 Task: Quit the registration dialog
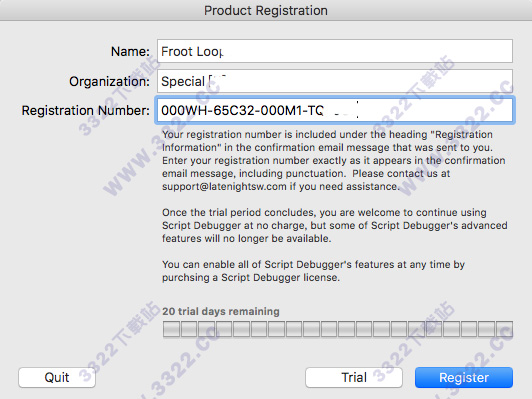[x=57, y=377]
